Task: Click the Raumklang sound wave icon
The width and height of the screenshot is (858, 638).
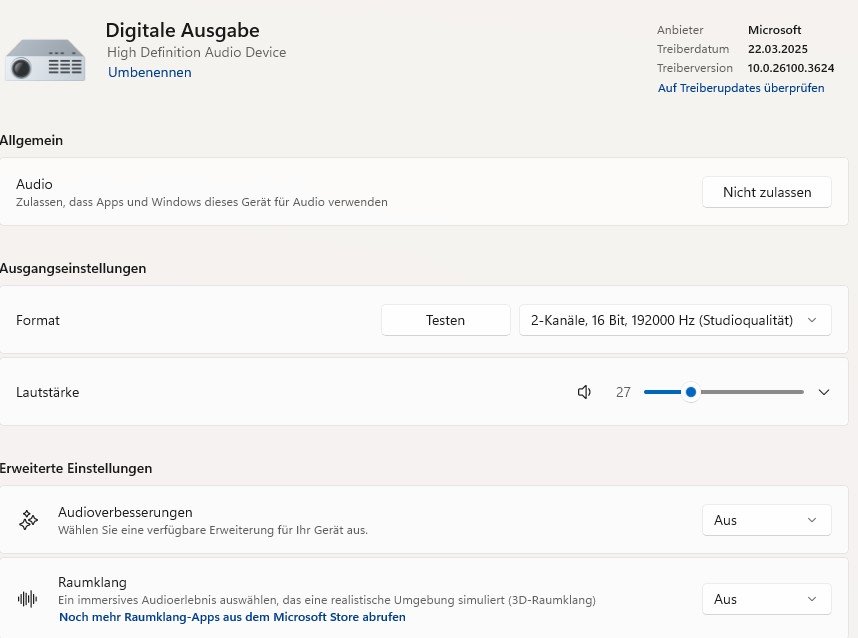Action: point(28,599)
